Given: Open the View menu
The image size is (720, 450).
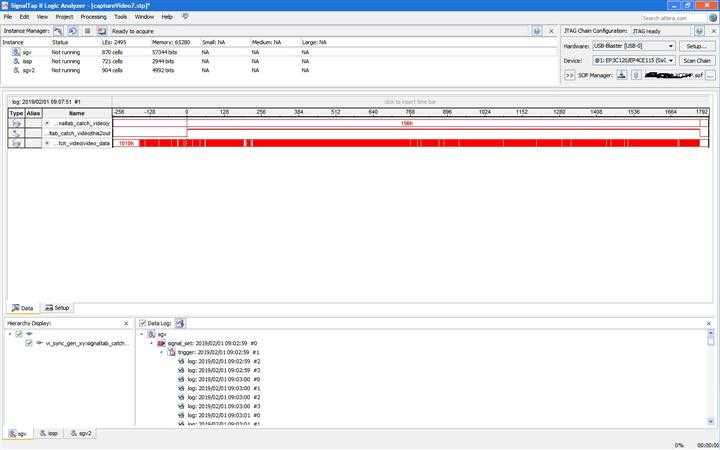Looking at the screenshot, I should tap(42, 17).
